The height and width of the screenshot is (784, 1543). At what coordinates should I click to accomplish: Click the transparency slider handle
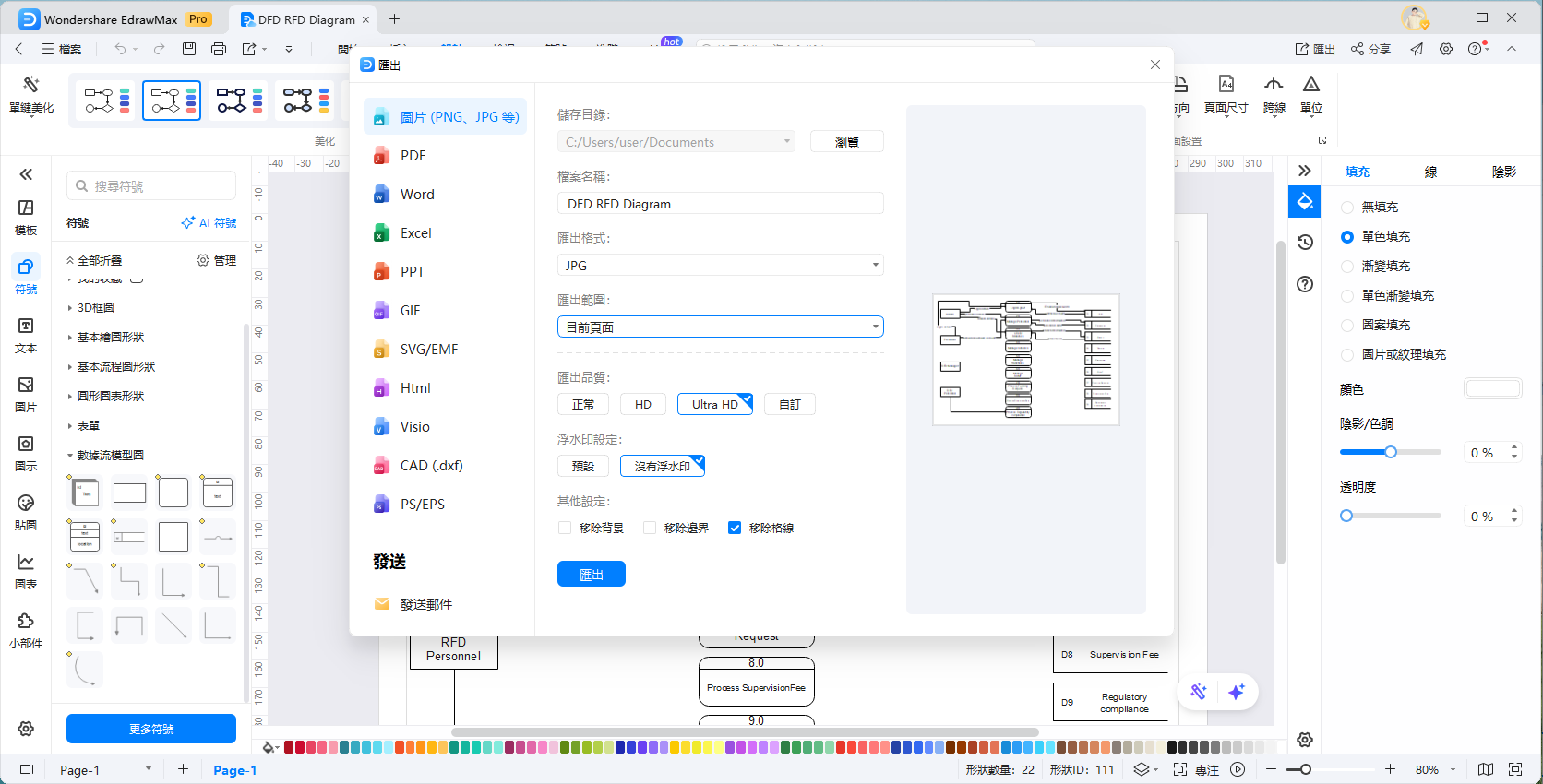[1346, 516]
